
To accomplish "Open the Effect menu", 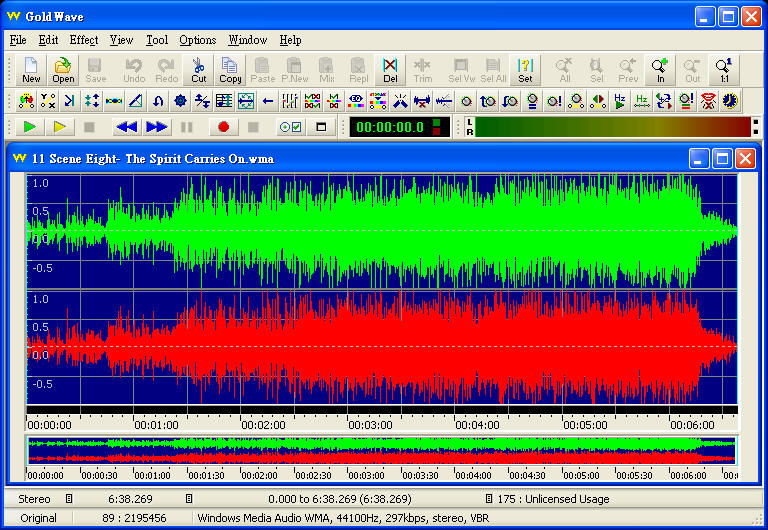I will tap(84, 40).
